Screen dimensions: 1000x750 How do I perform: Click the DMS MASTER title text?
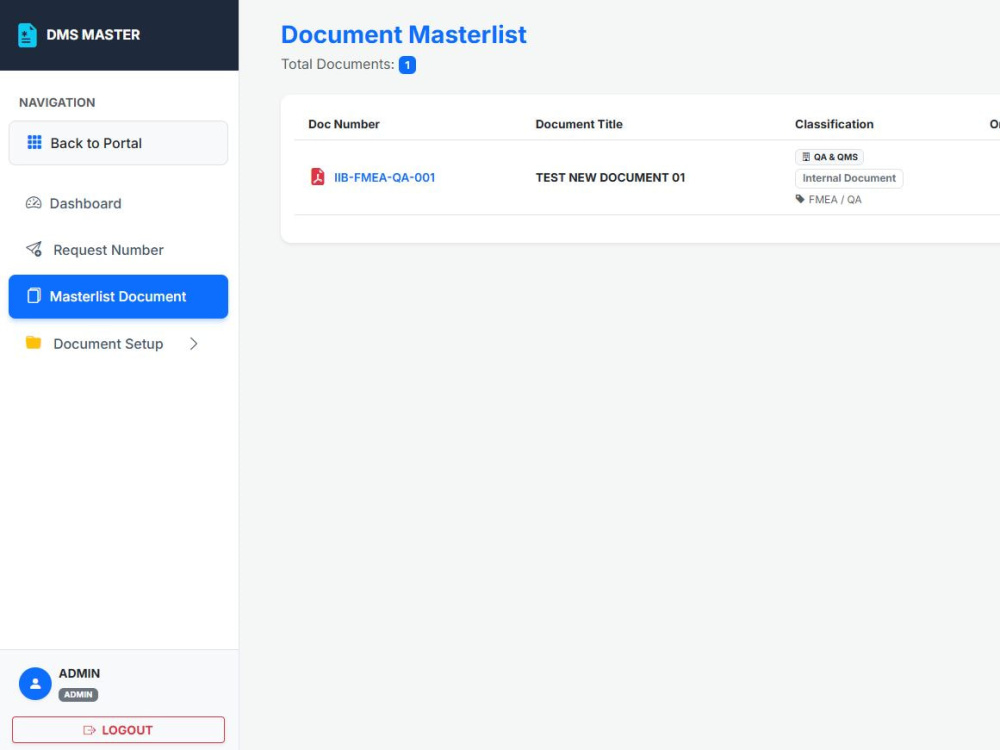pyautogui.click(x=93, y=35)
